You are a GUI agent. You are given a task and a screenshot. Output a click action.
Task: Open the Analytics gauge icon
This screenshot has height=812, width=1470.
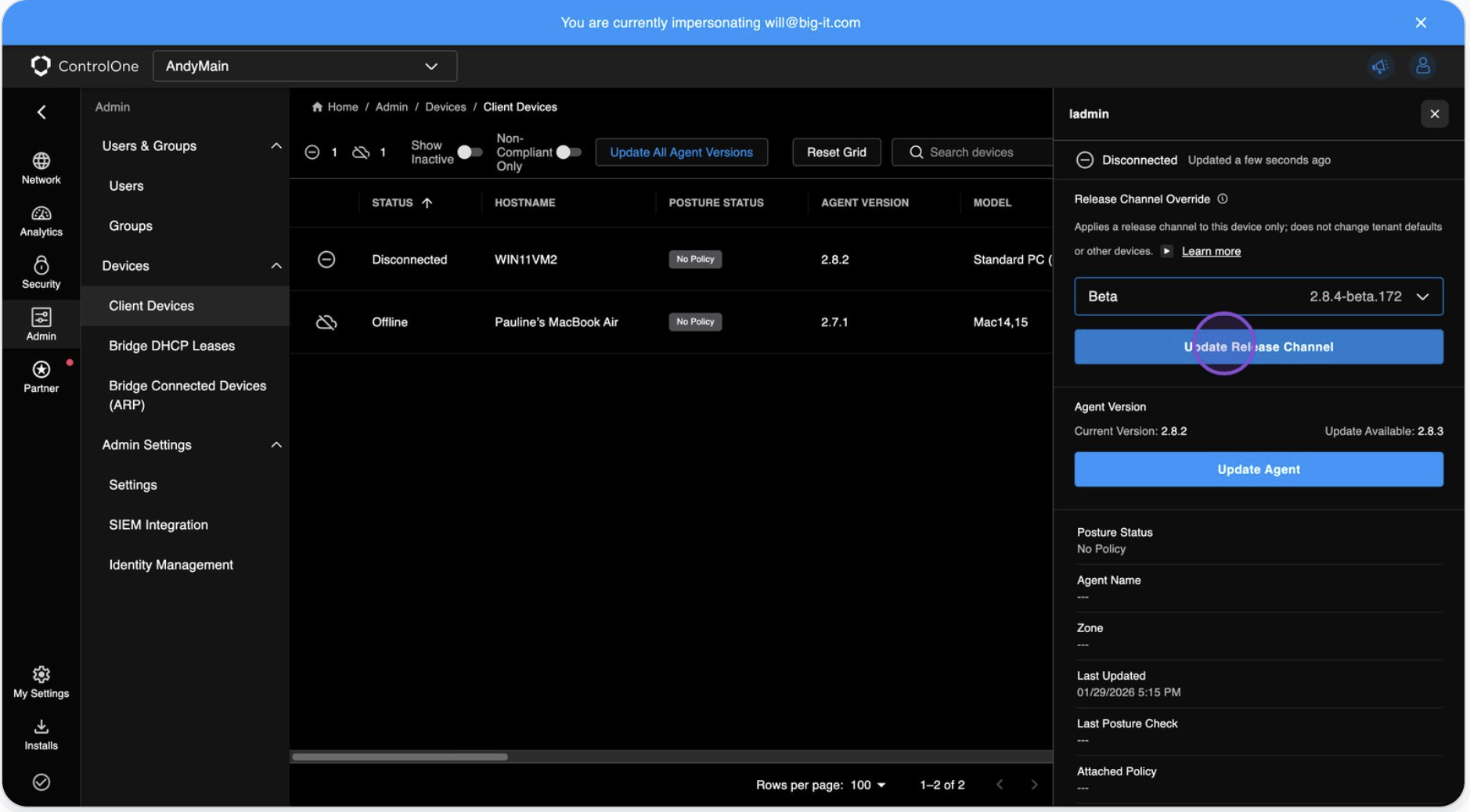point(41,214)
